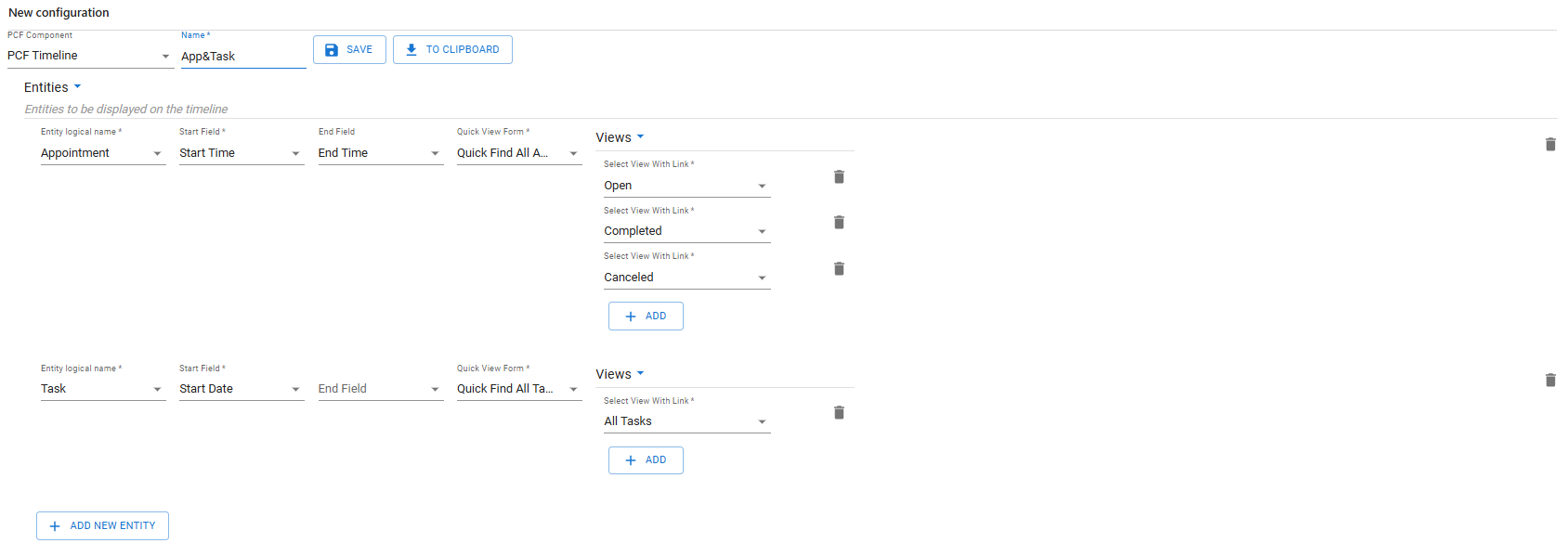
Task: Save the App&Task configuration
Action: [349, 50]
